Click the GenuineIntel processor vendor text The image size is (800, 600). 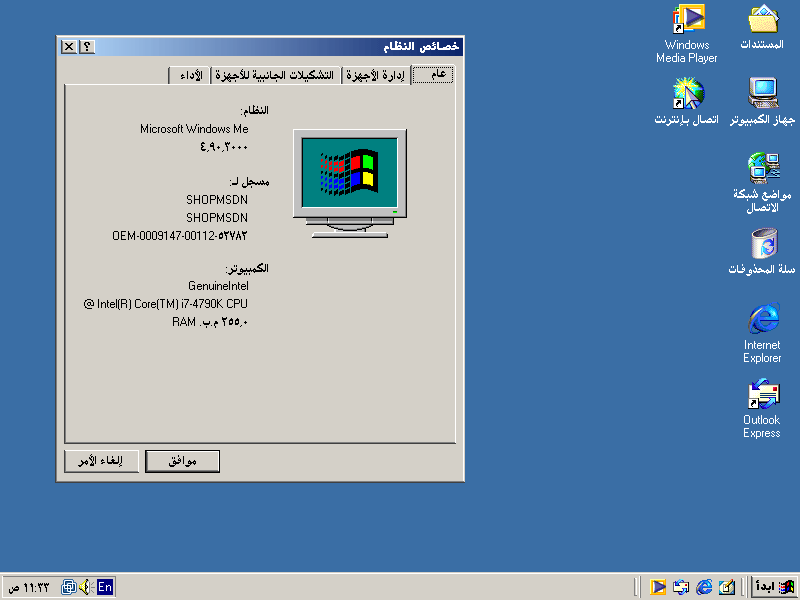(218, 286)
